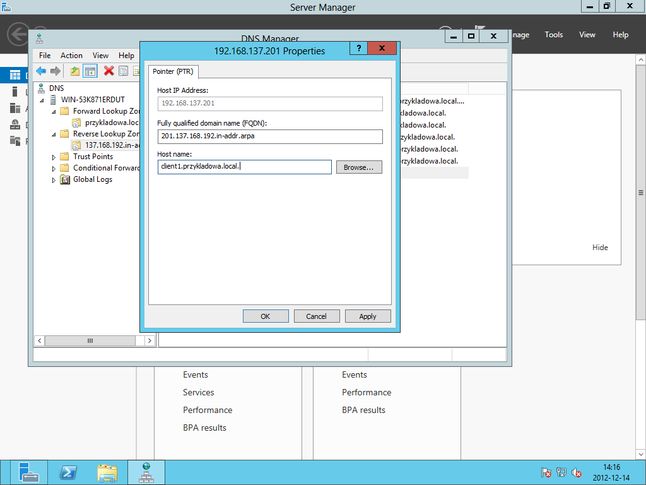Click BPA results under the left tile

coord(205,428)
